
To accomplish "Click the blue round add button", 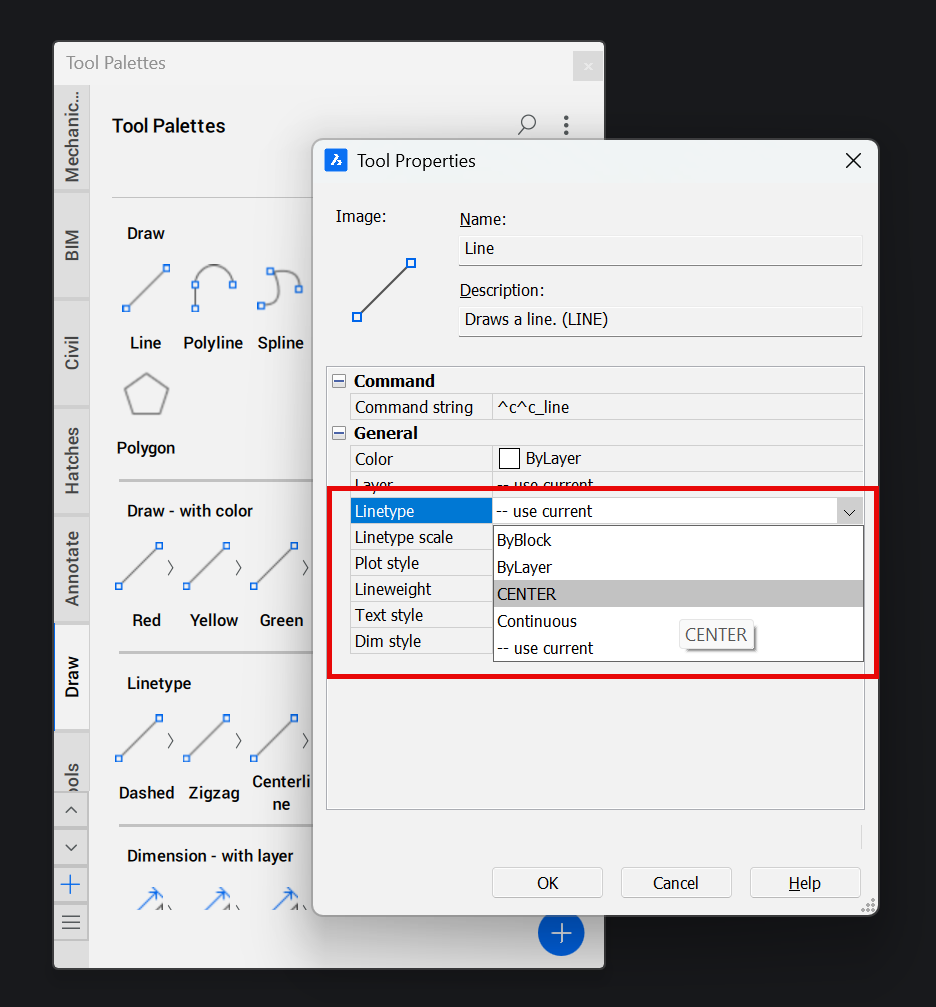I will point(561,933).
